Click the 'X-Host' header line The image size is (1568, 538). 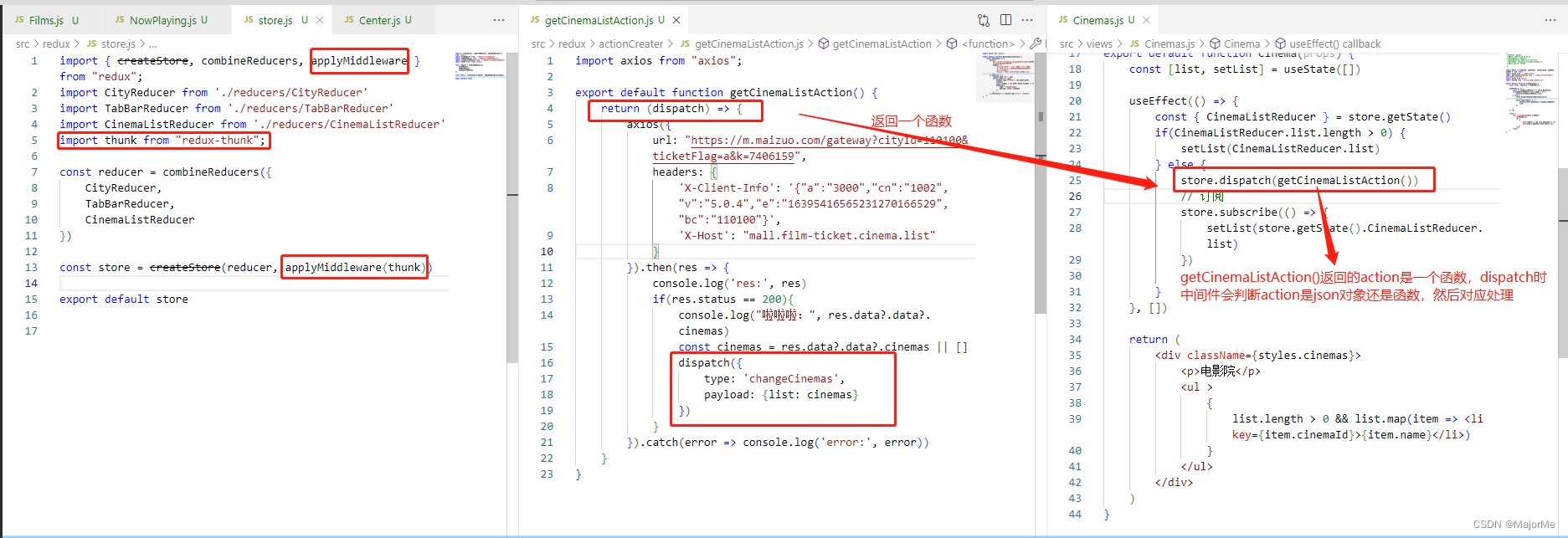coord(807,236)
